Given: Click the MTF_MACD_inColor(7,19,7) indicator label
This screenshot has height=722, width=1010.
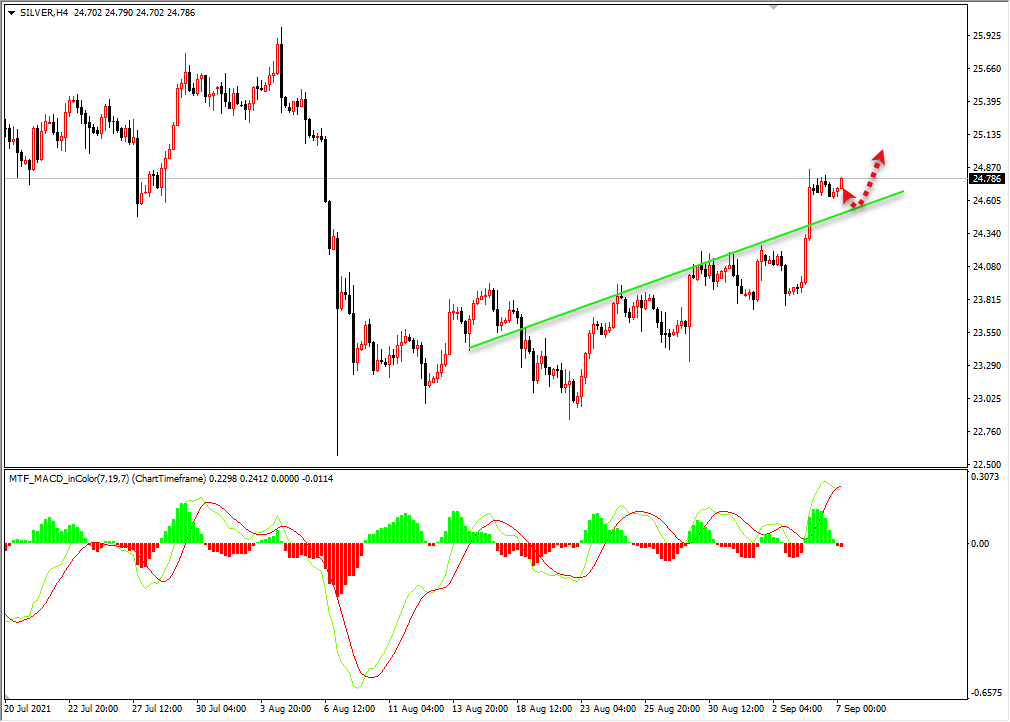Looking at the screenshot, I should pos(69,479).
